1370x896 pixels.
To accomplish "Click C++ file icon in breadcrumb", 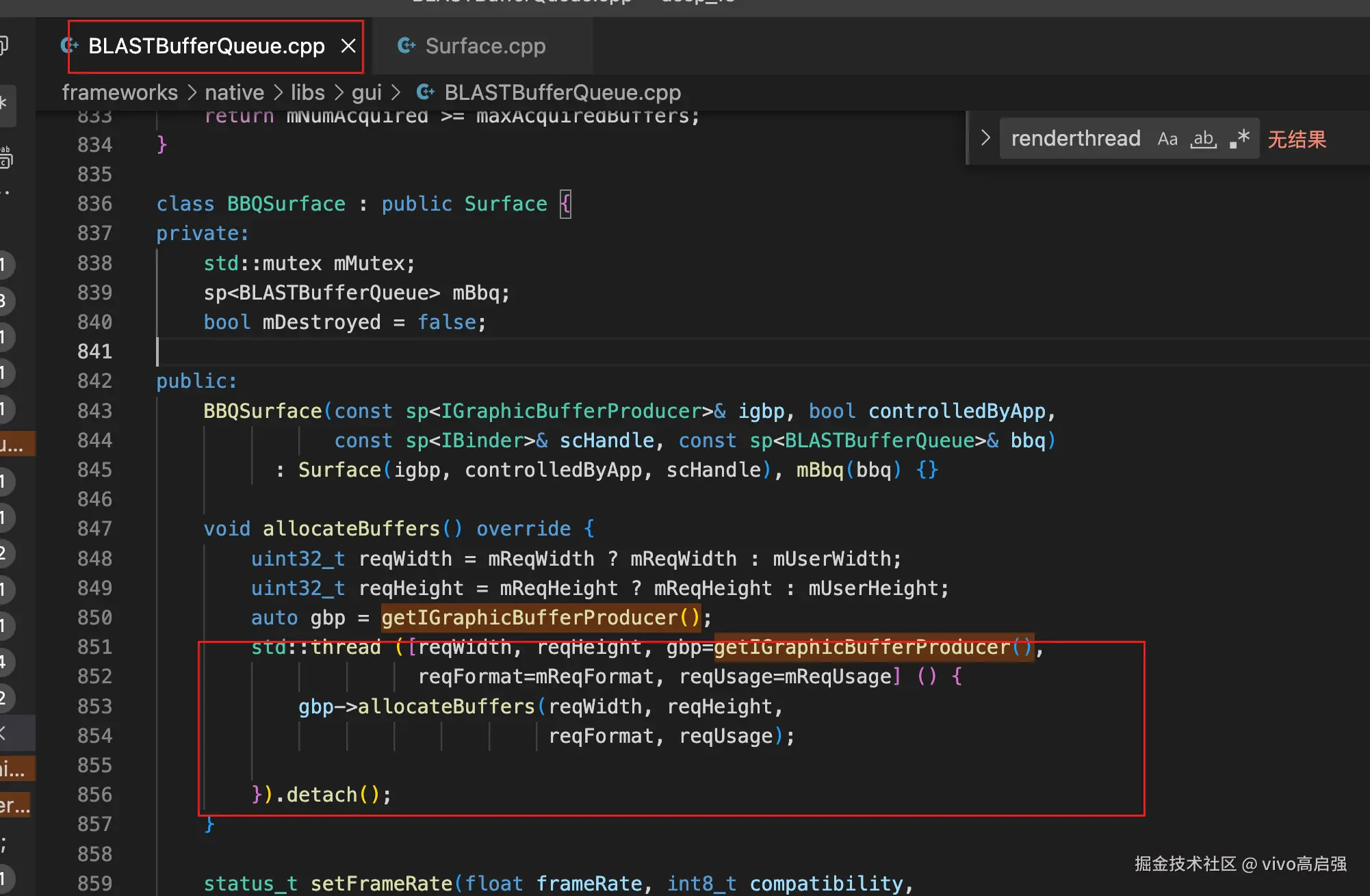I will [x=425, y=92].
